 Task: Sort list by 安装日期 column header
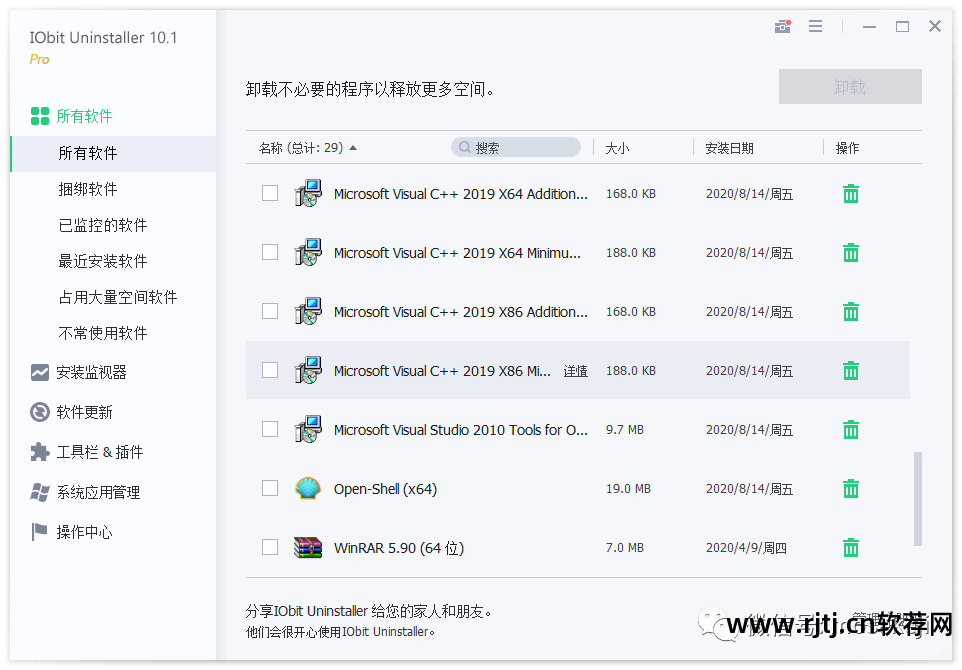click(x=729, y=148)
